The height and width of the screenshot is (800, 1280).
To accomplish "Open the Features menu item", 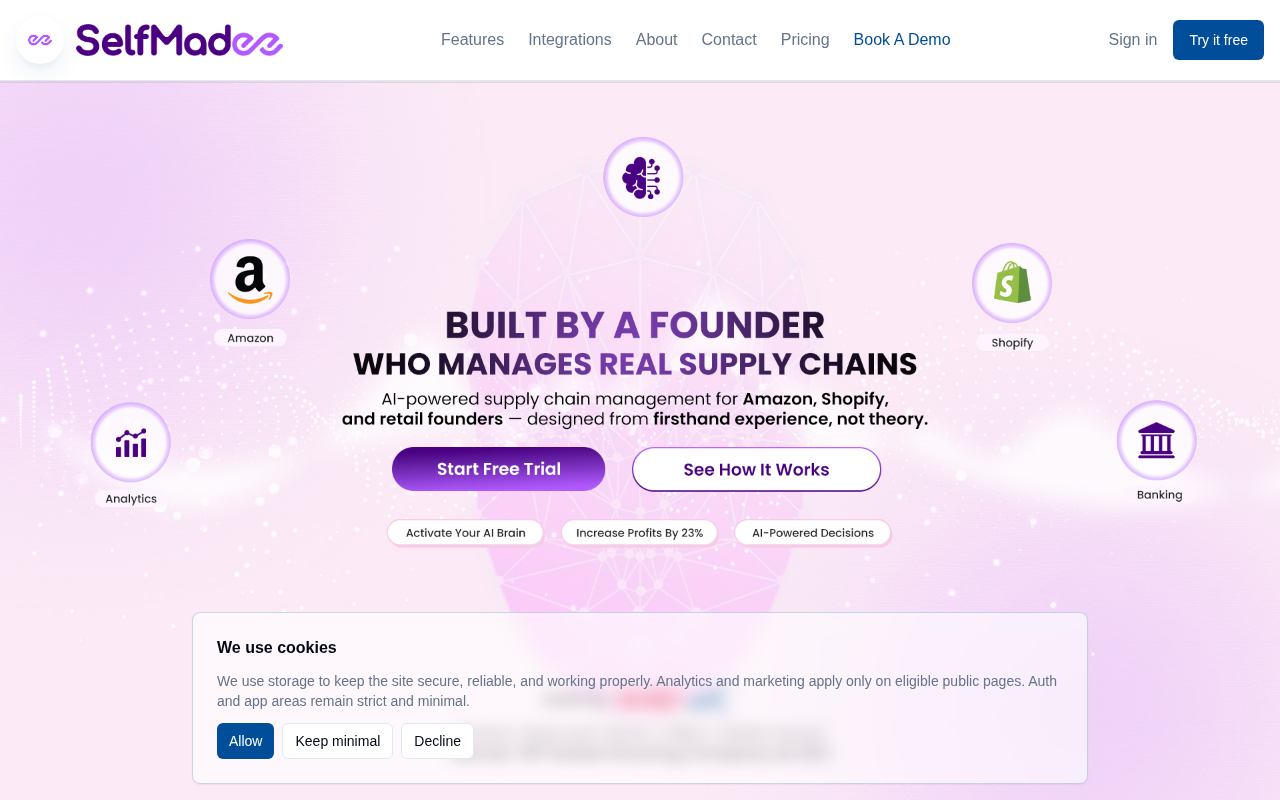I will point(472,40).
